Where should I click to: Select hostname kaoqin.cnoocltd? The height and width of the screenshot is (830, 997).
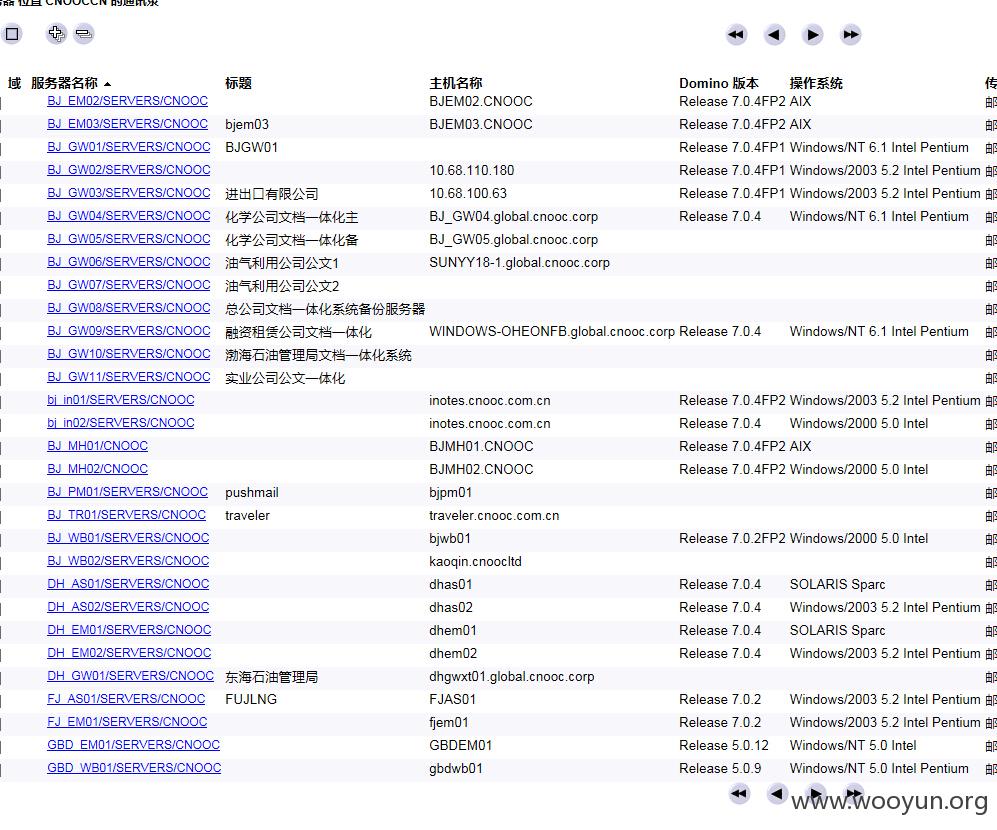click(x=475, y=562)
